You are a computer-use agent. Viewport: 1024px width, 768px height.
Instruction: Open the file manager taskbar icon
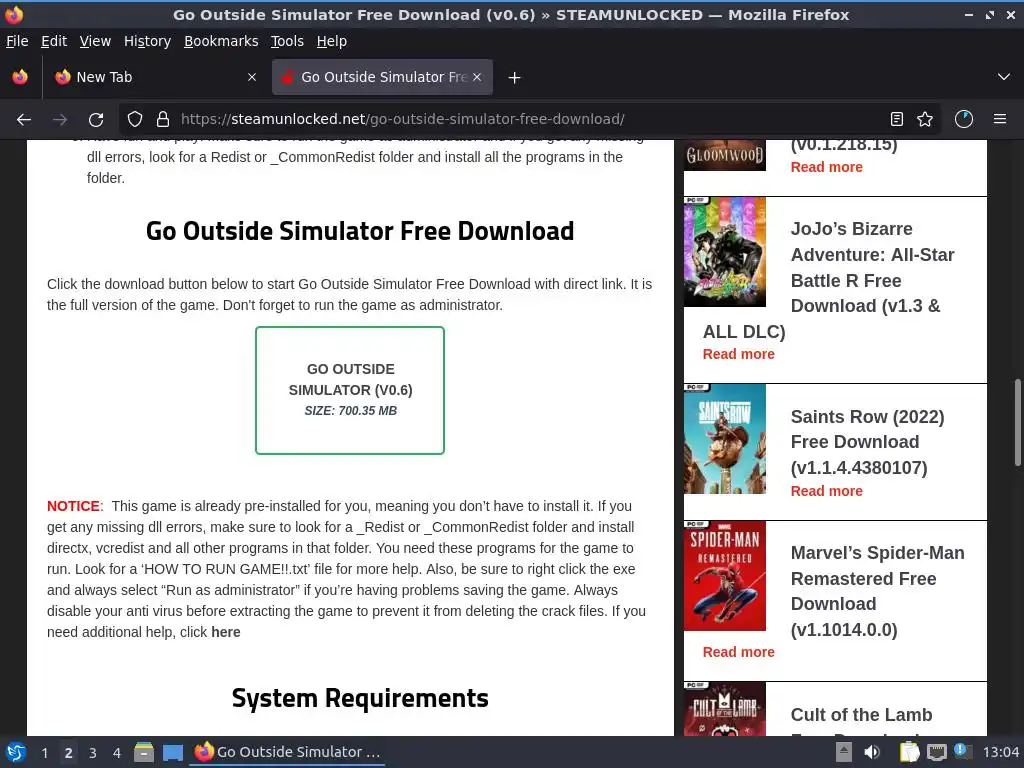tap(144, 752)
